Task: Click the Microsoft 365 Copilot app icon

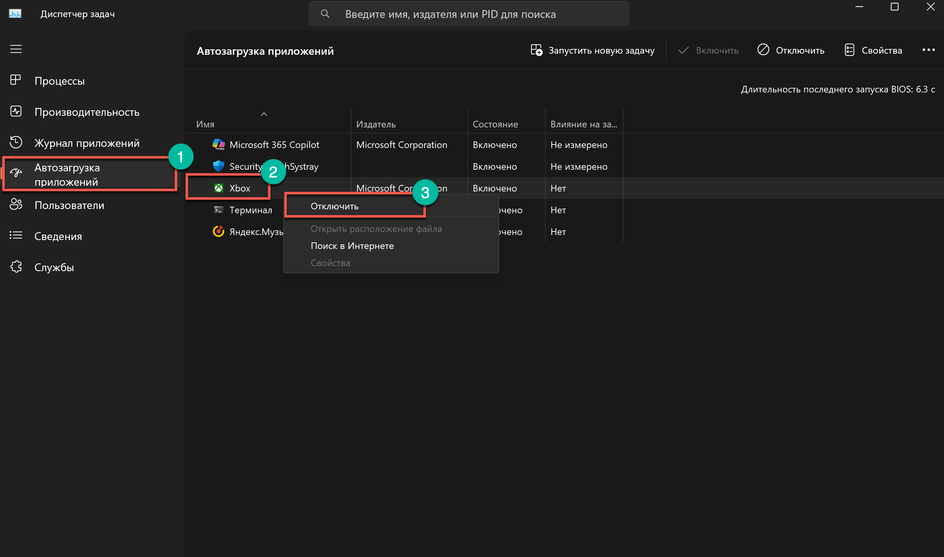Action: pyautogui.click(x=219, y=145)
